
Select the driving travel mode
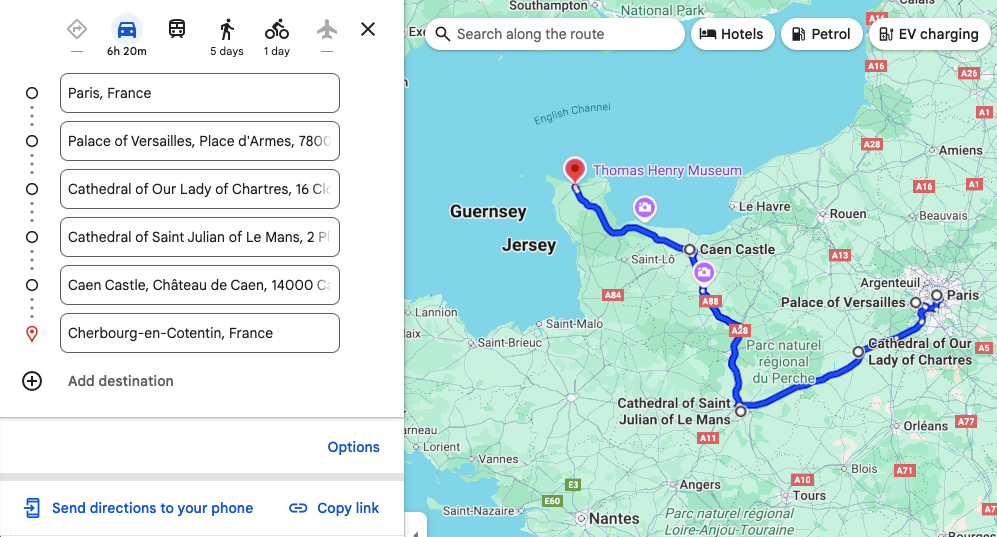tap(127, 29)
